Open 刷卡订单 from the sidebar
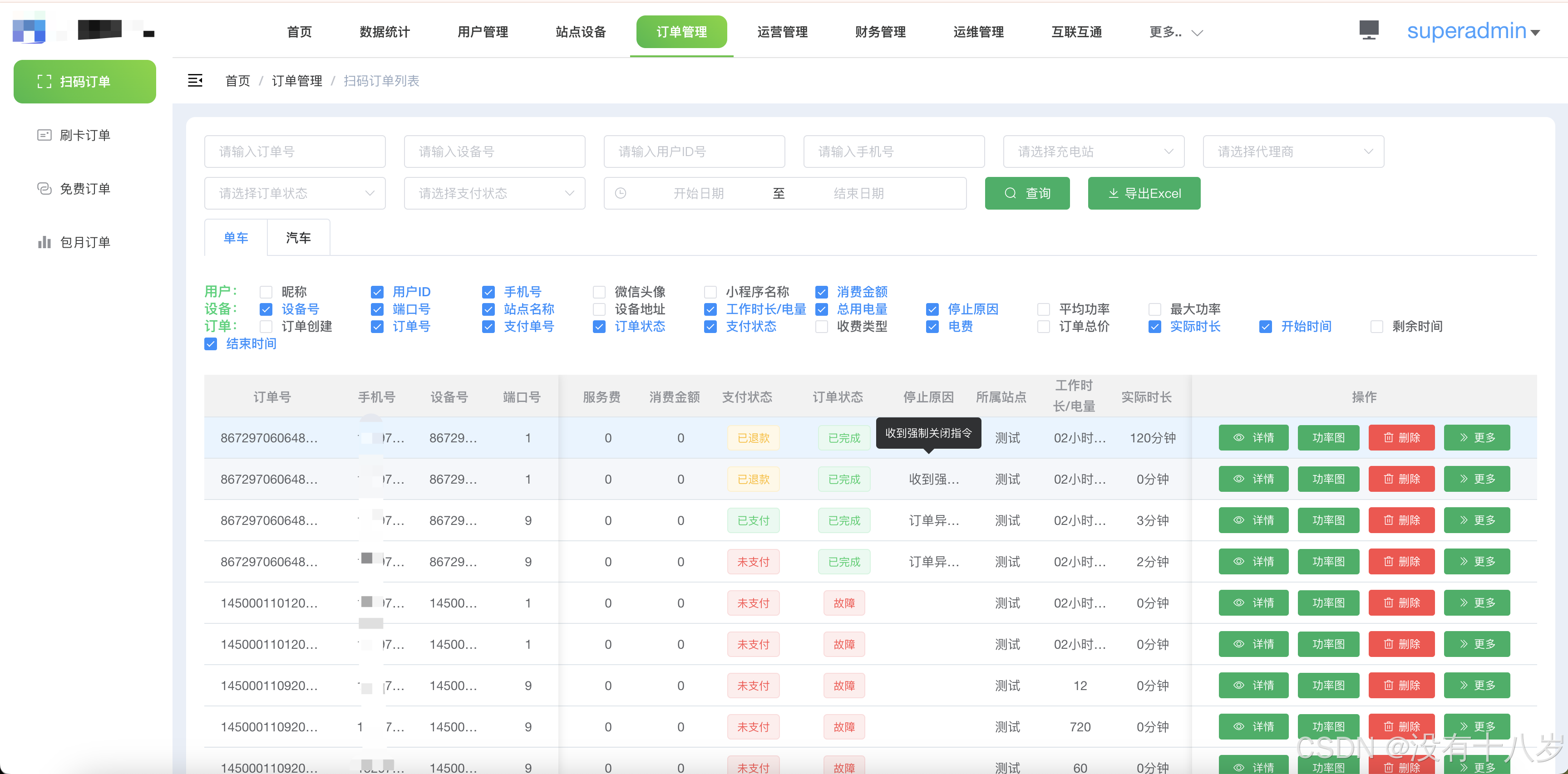This screenshot has width=1568, height=774. coord(84,135)
